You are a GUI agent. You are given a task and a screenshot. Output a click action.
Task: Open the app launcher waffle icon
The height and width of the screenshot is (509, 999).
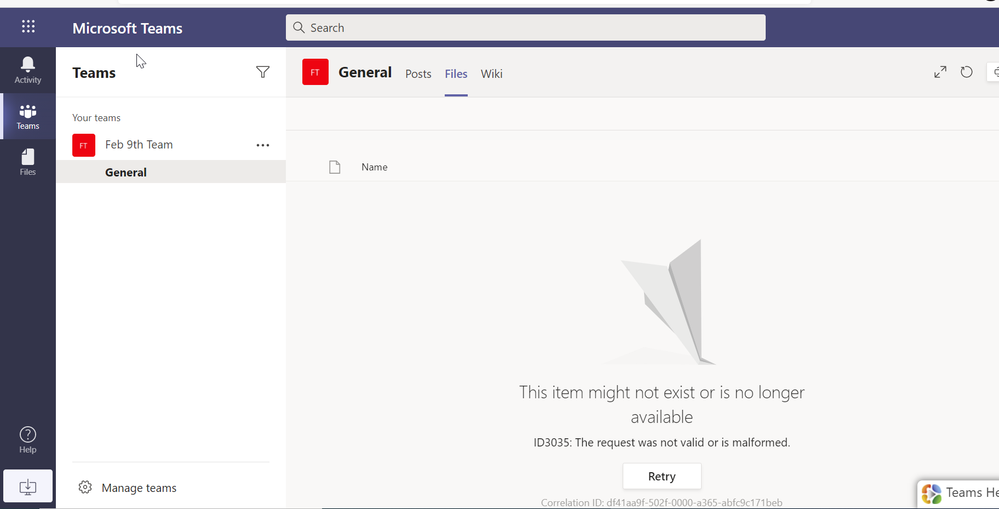pos(28,26)
